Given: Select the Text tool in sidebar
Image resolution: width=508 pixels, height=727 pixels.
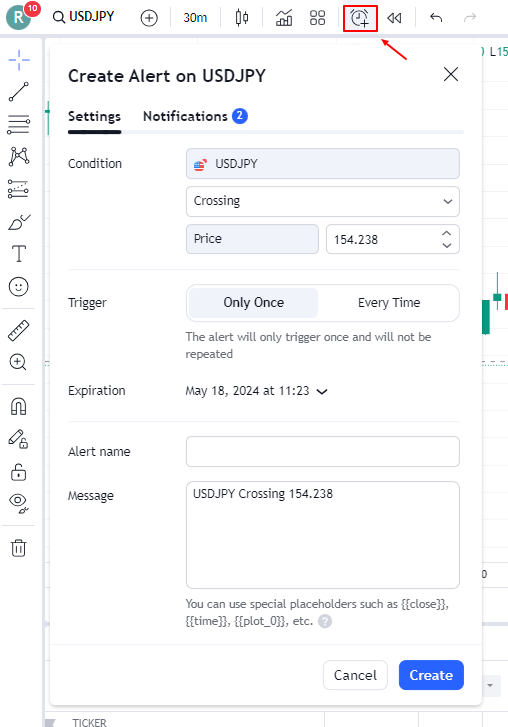Looking at the screenshot, I should (19, 254).
